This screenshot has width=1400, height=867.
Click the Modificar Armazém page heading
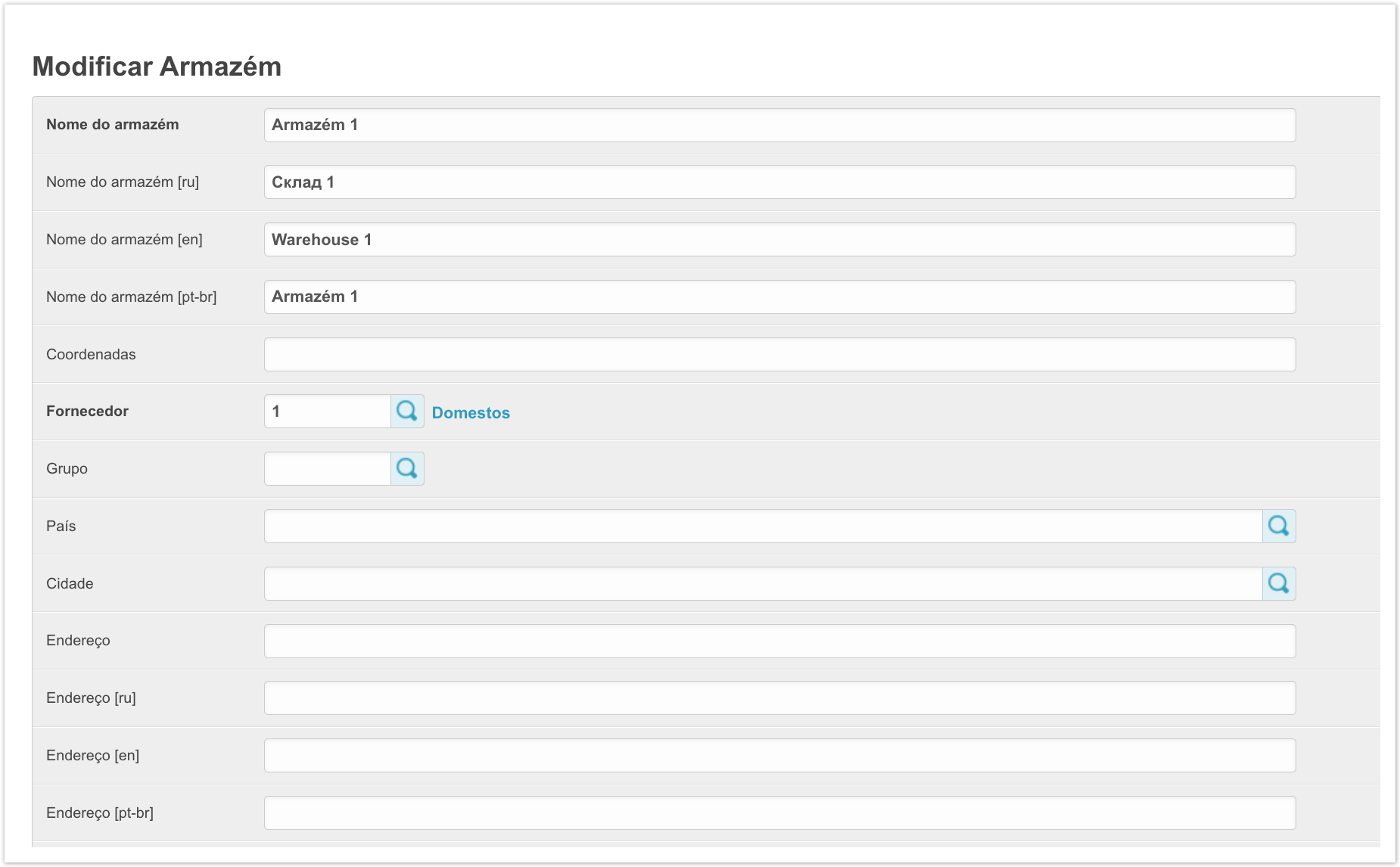tap(157, 67)
